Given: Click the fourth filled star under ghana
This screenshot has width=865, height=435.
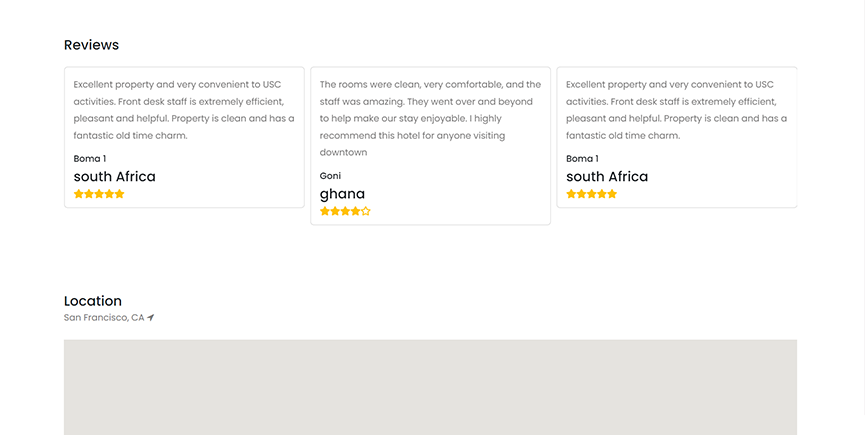Looking at the screenshot, I should 356,212.
